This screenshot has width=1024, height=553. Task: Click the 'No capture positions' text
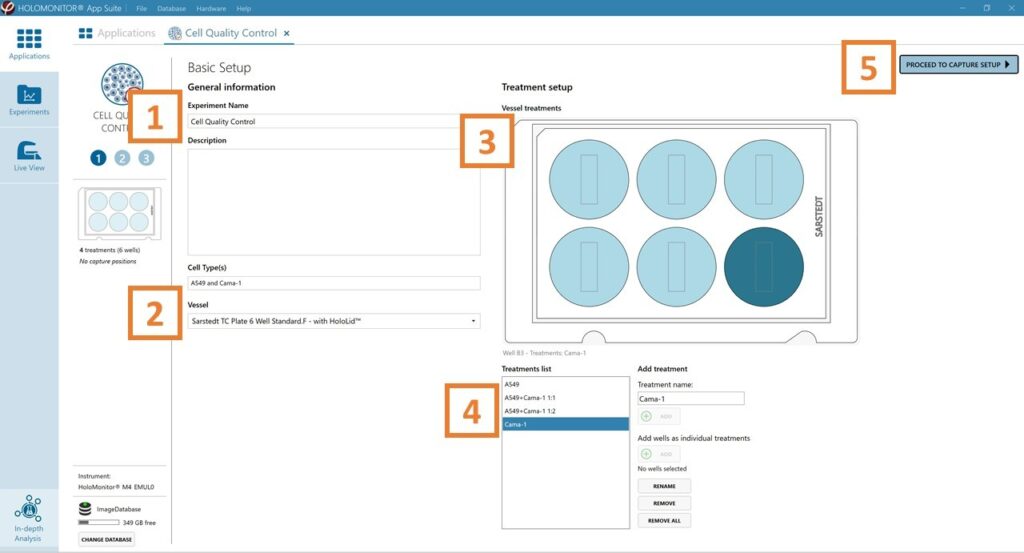(x=108, y=261)
